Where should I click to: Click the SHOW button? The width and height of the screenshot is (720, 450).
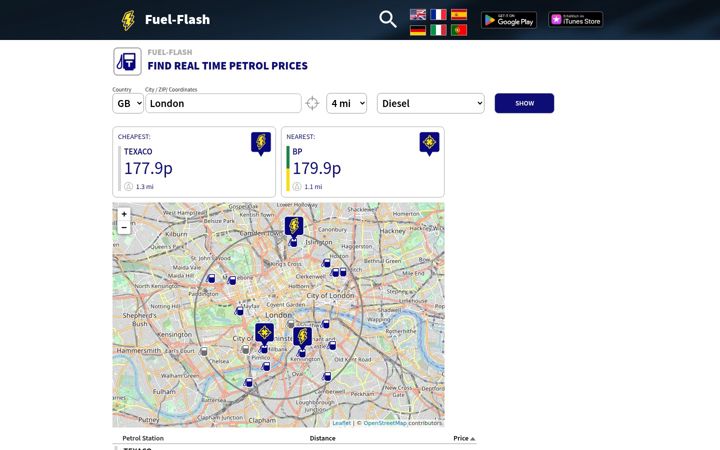click(524, 103)
